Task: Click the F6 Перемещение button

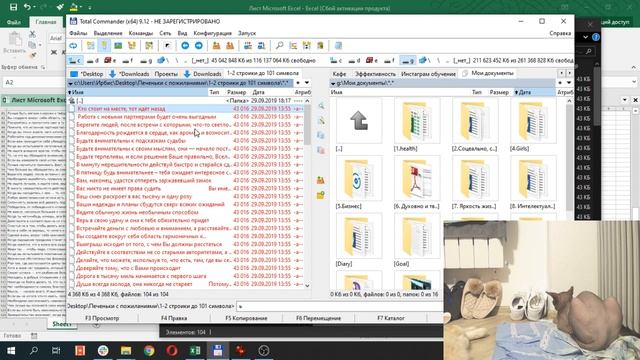Action: click(318, 318)
